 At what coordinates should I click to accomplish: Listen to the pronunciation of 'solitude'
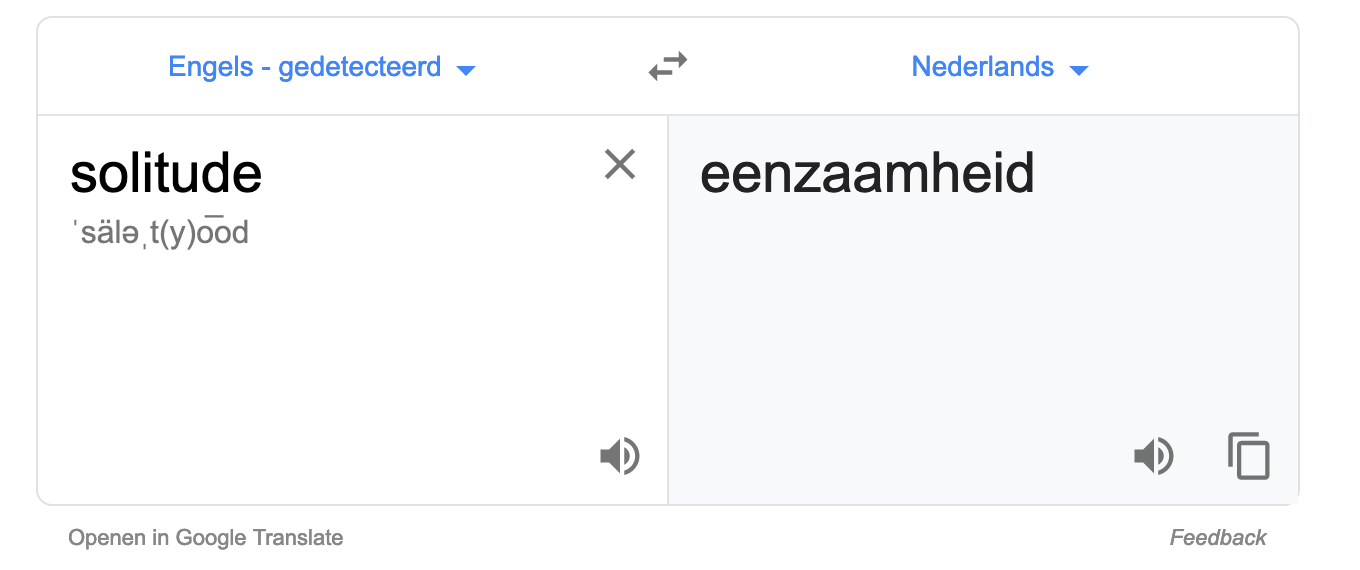pos(619,456)
